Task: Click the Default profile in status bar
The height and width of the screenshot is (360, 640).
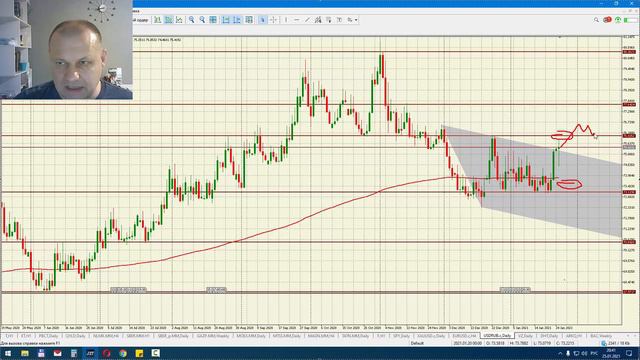Action: (417, 343)
